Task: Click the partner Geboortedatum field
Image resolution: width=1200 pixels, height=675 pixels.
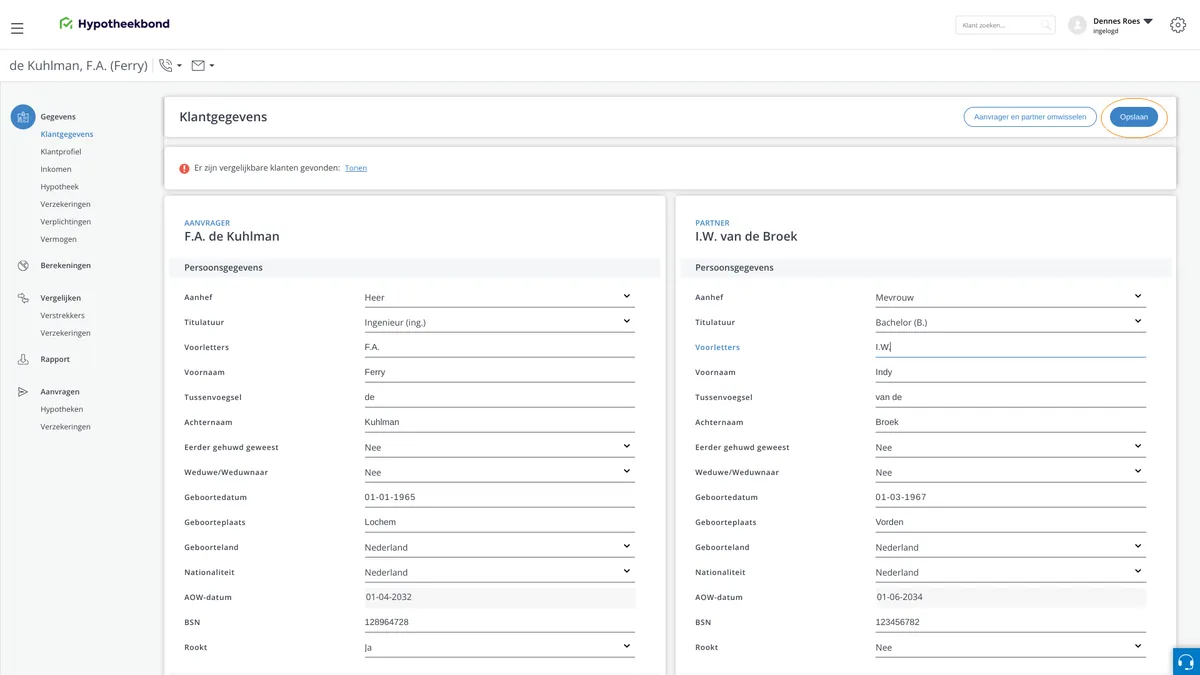Action: click(x=1011, y=497)
